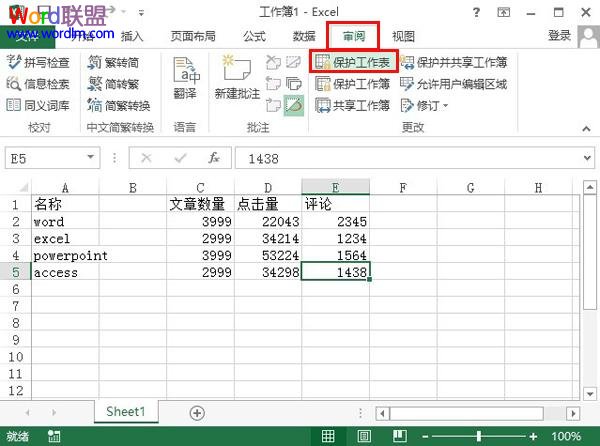Click 登录 to sign in

pos(559,35)
